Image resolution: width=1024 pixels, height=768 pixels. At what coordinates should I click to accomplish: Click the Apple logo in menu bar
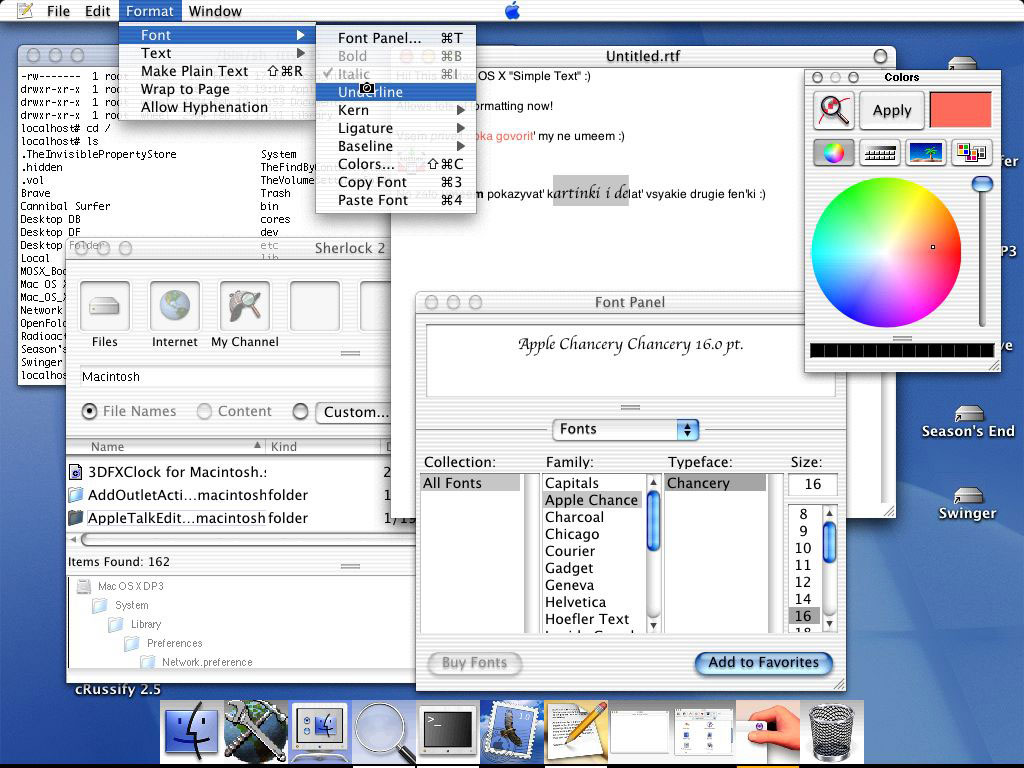click(513, 10)
